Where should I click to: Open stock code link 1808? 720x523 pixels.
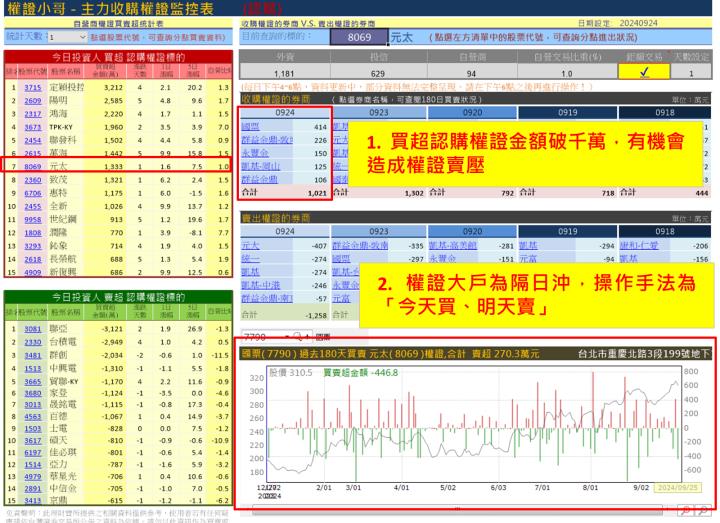click(33, 233)
